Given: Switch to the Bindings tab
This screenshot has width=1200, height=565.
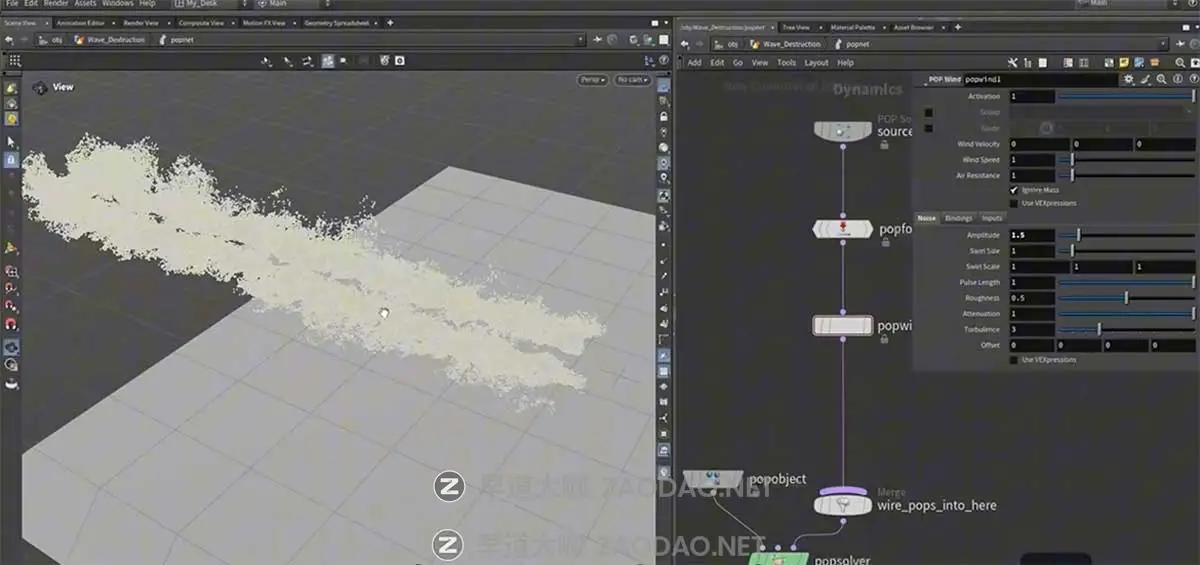Looking at the screenshot, I should [x=958, y=218].
